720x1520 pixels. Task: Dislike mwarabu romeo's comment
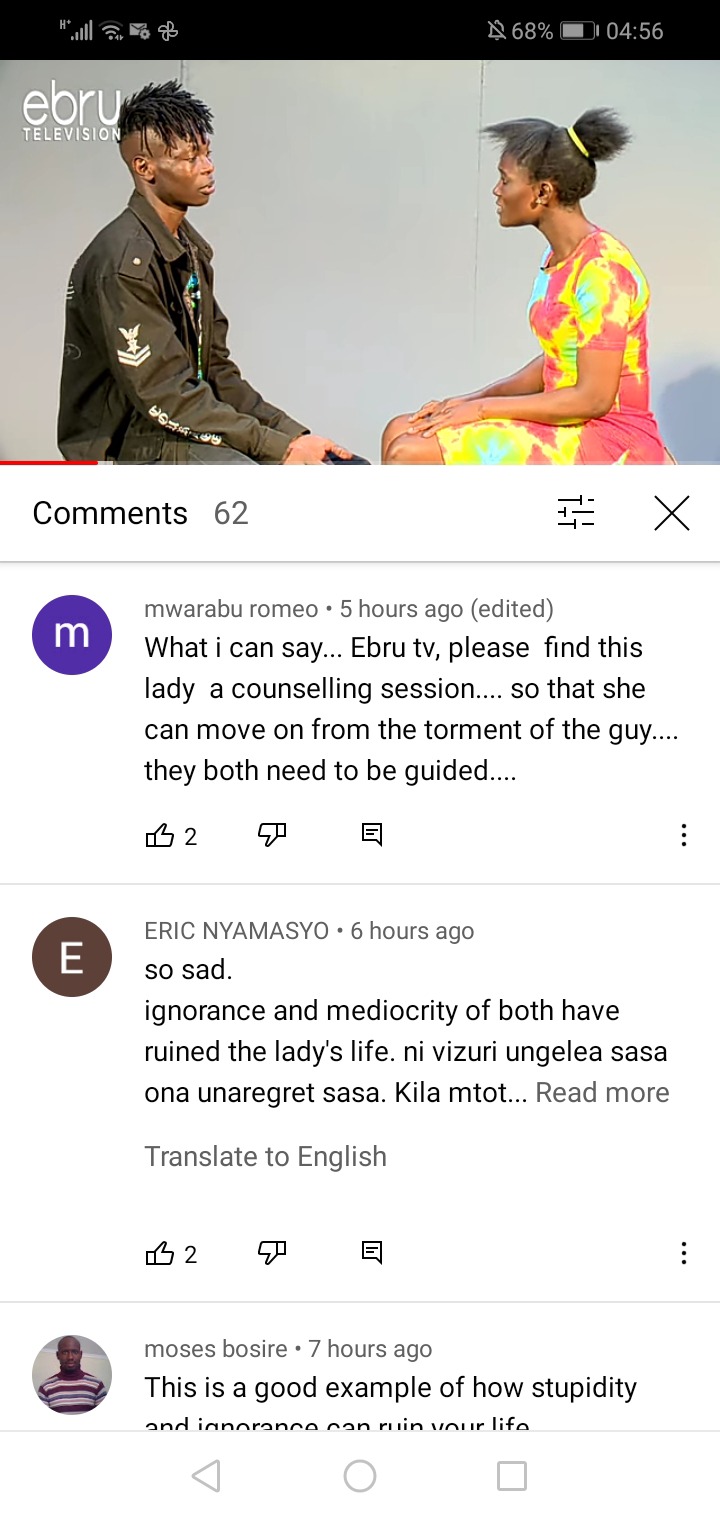(272, 835)
